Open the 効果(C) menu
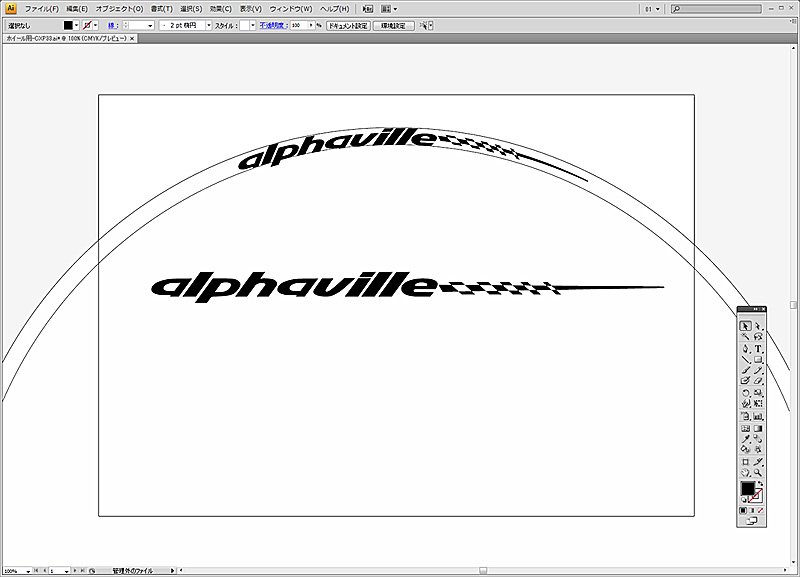 (220, 9)
